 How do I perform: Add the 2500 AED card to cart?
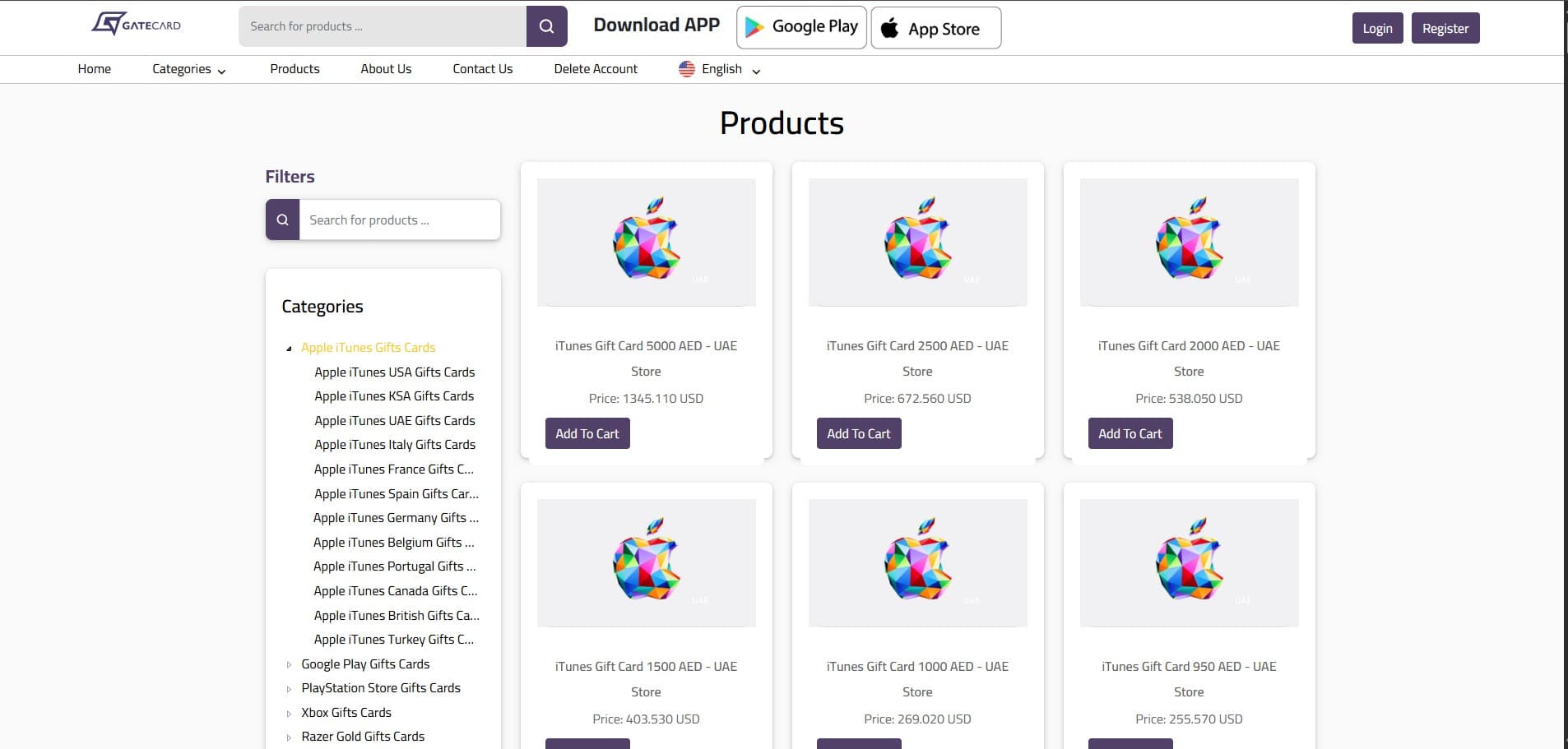click(859, 433)
